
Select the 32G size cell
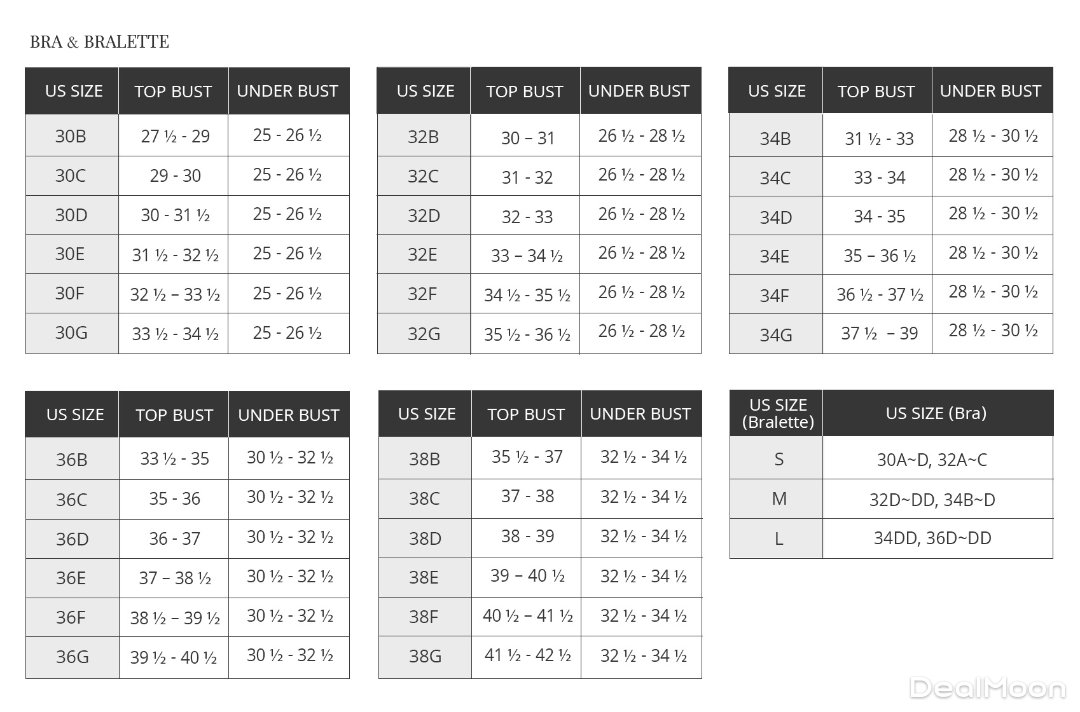pos(424,334)
